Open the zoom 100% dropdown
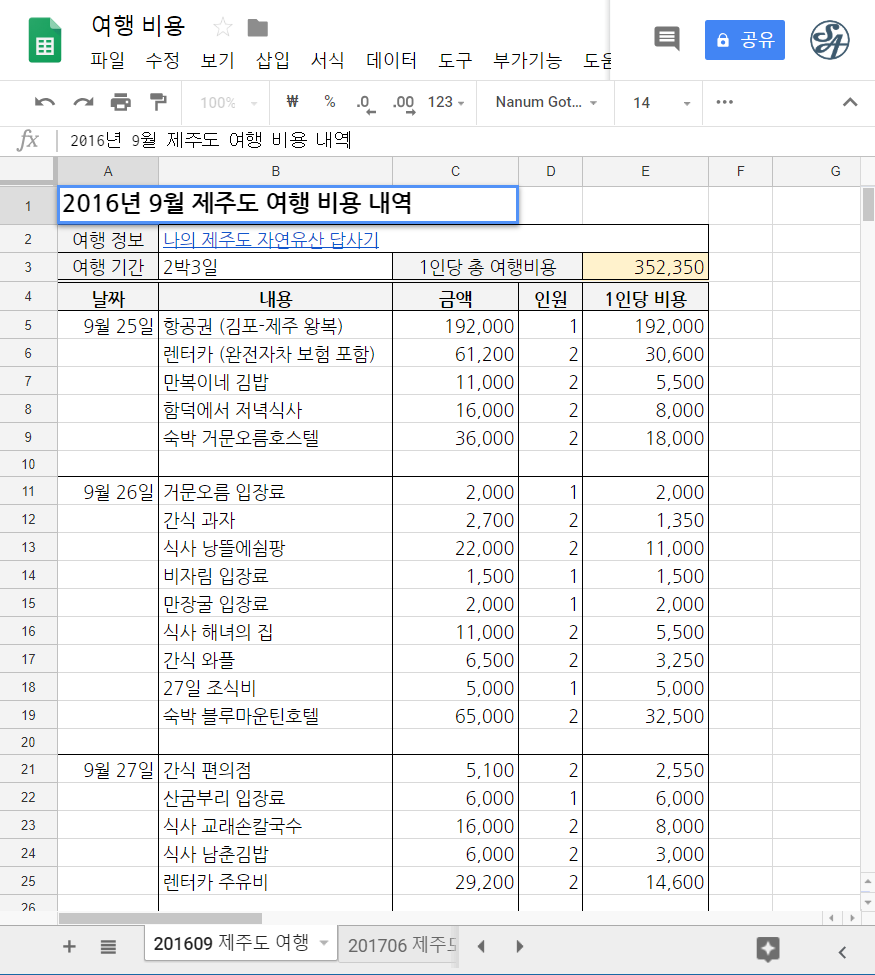 point(228,102)
